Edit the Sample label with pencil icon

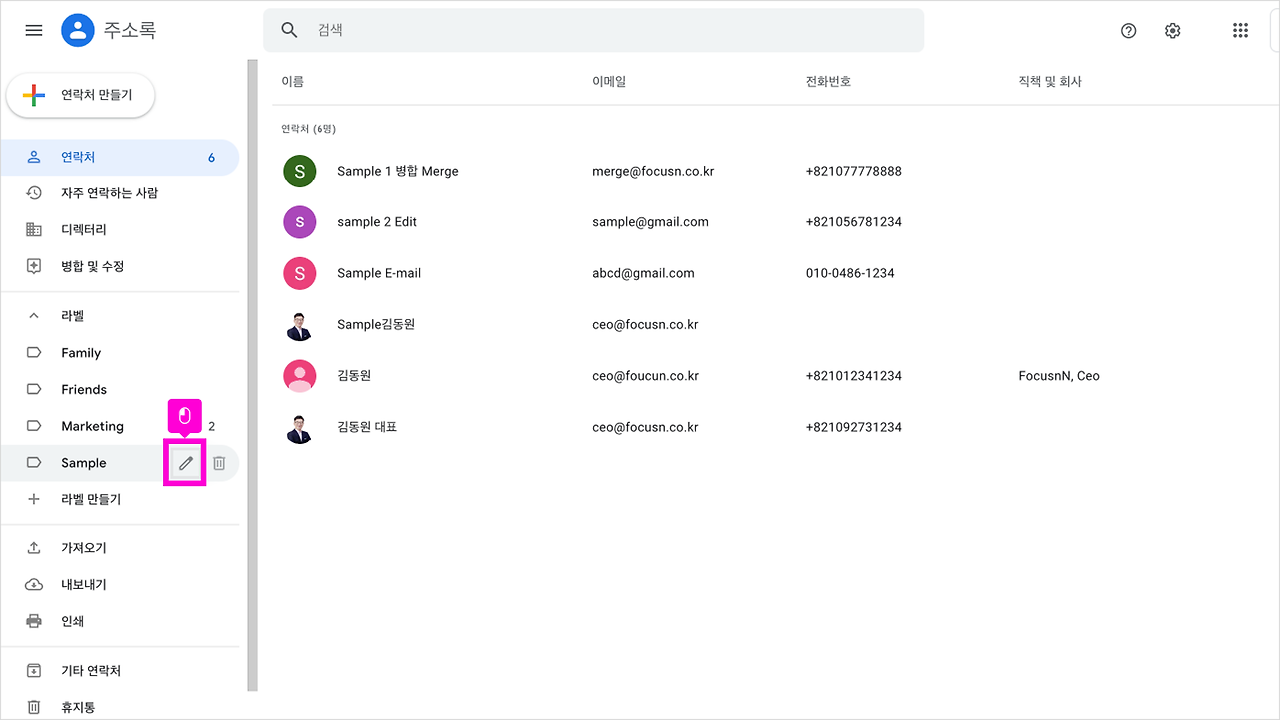(x=185, y=463)
